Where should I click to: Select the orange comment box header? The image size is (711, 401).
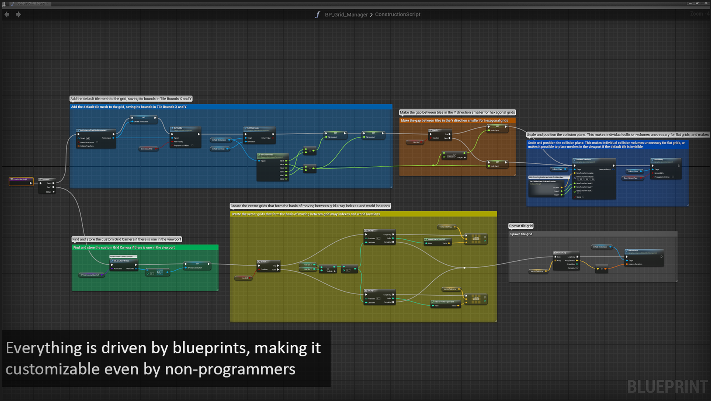[457, 121]
